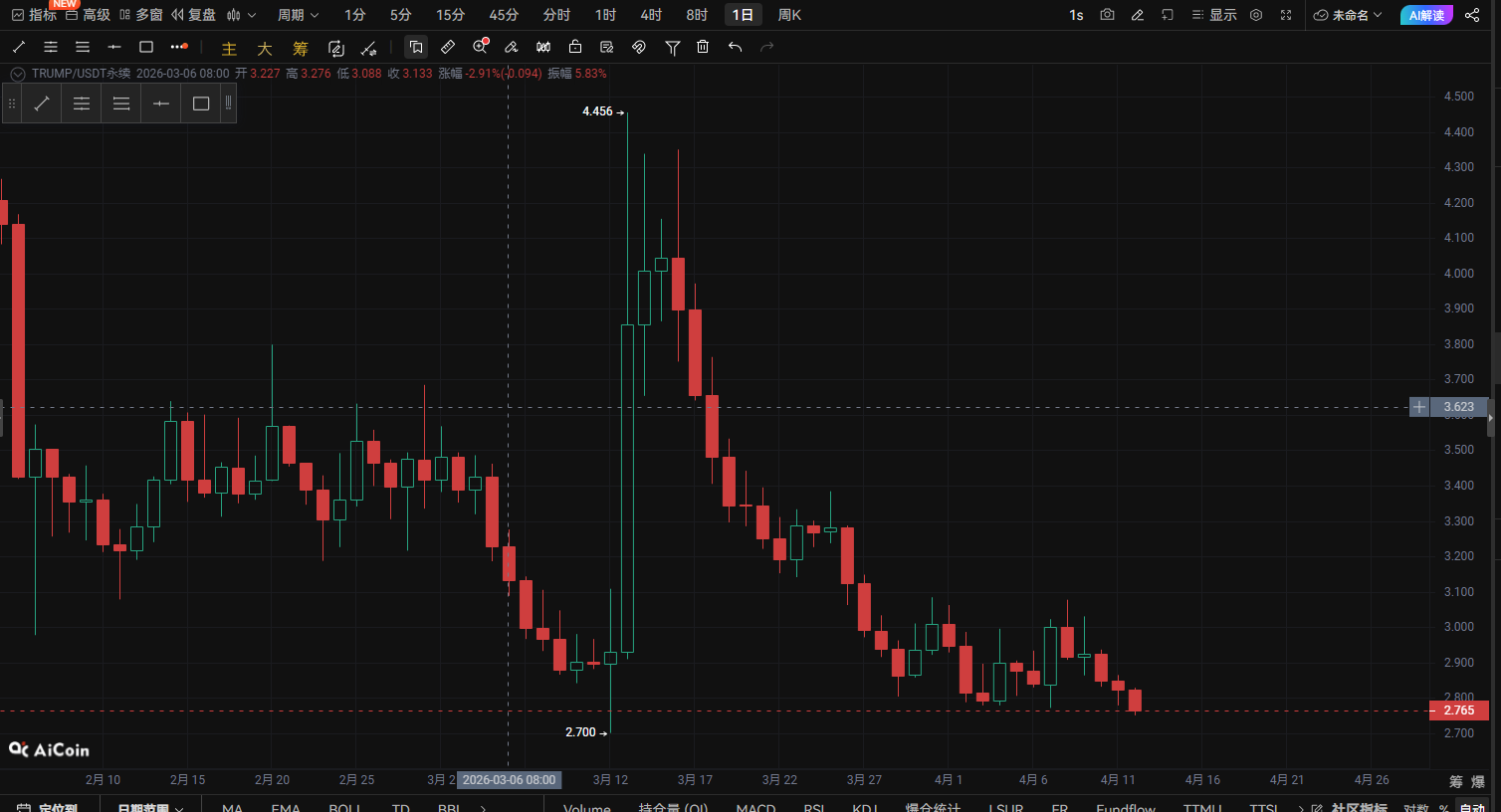
Task: Select the 15分 timeframe
Action: click(450, 15)
